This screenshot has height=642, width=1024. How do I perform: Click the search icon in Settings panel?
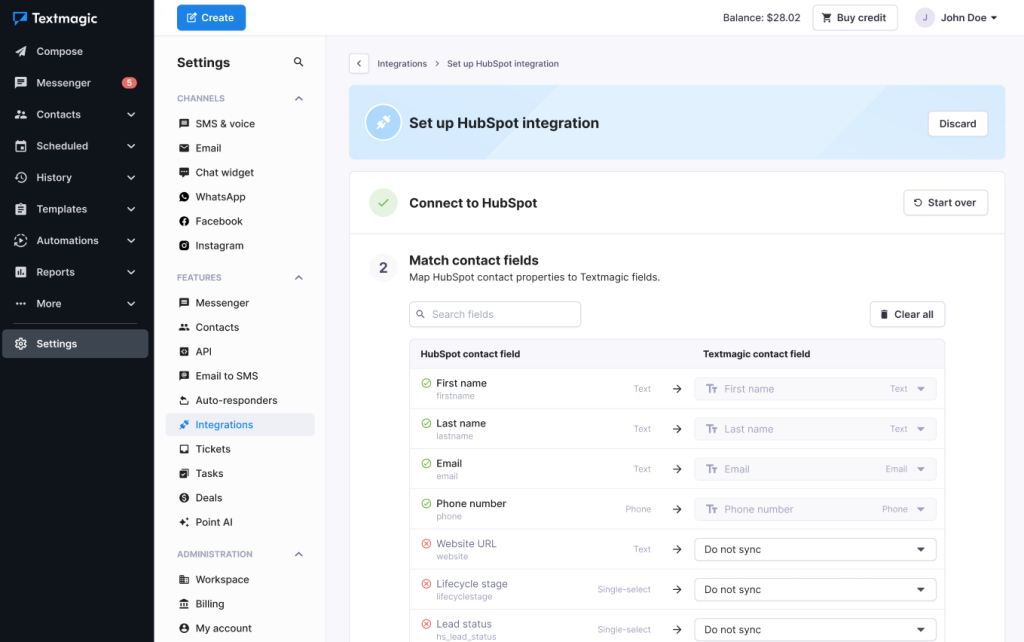[x=298, y=62]
